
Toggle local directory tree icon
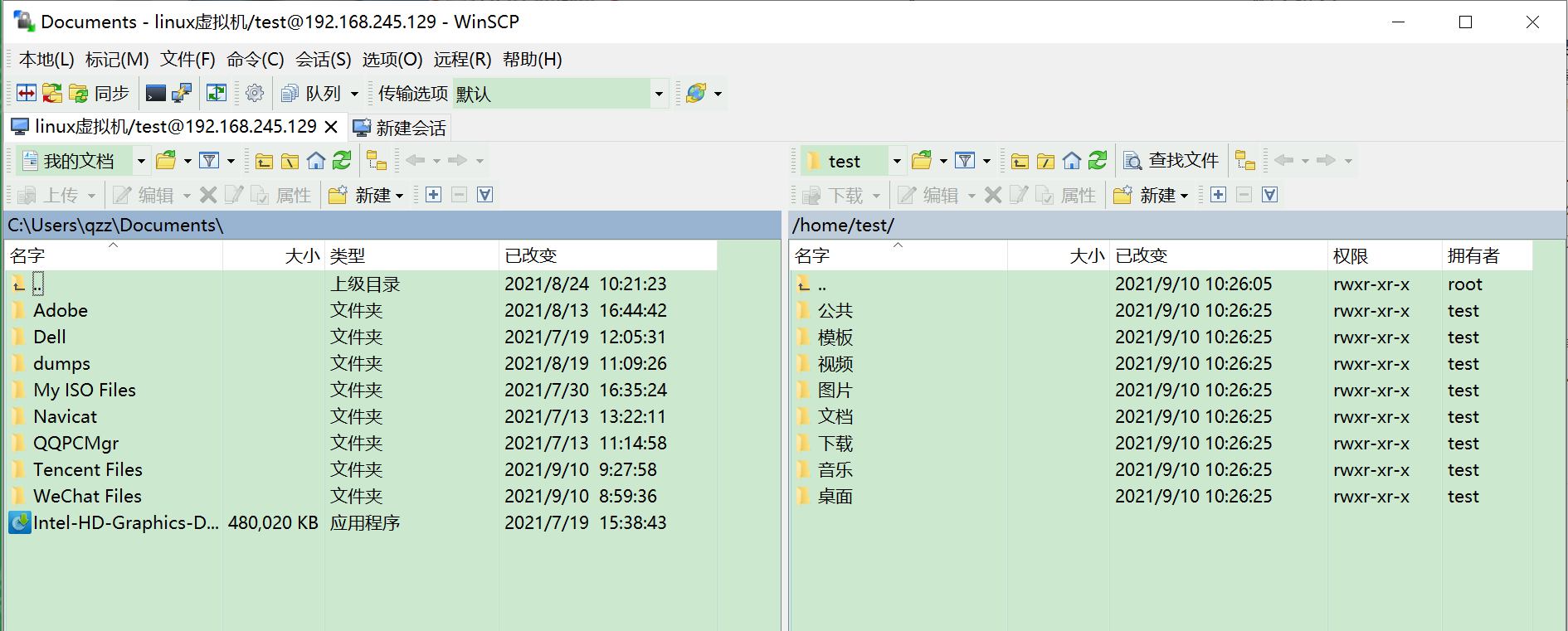(x=377, y=160)
